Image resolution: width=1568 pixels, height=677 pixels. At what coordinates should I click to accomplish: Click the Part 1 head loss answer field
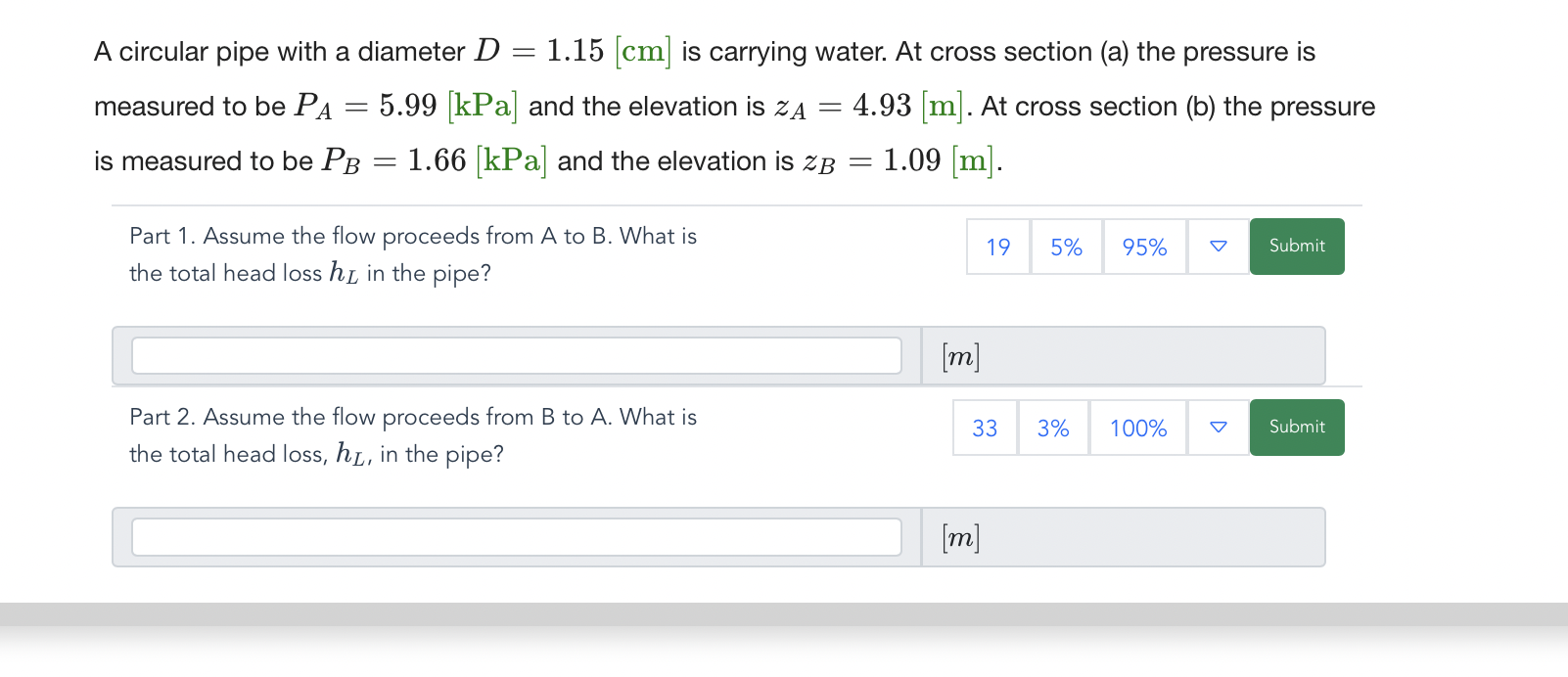(517, 356)
